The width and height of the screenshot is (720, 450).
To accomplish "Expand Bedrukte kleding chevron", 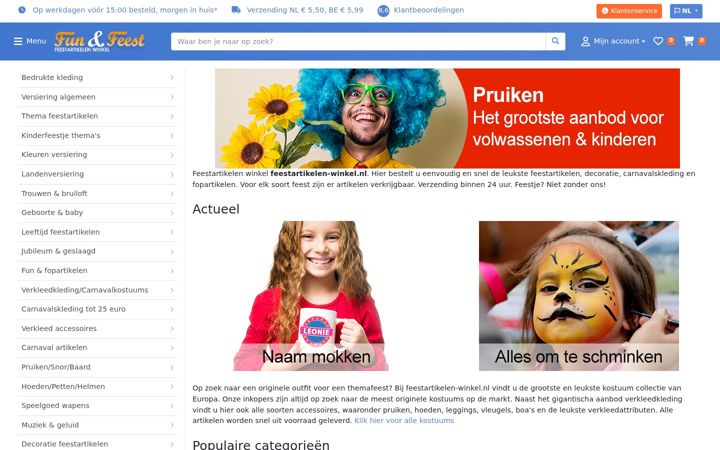I will [x=172, y=78].
